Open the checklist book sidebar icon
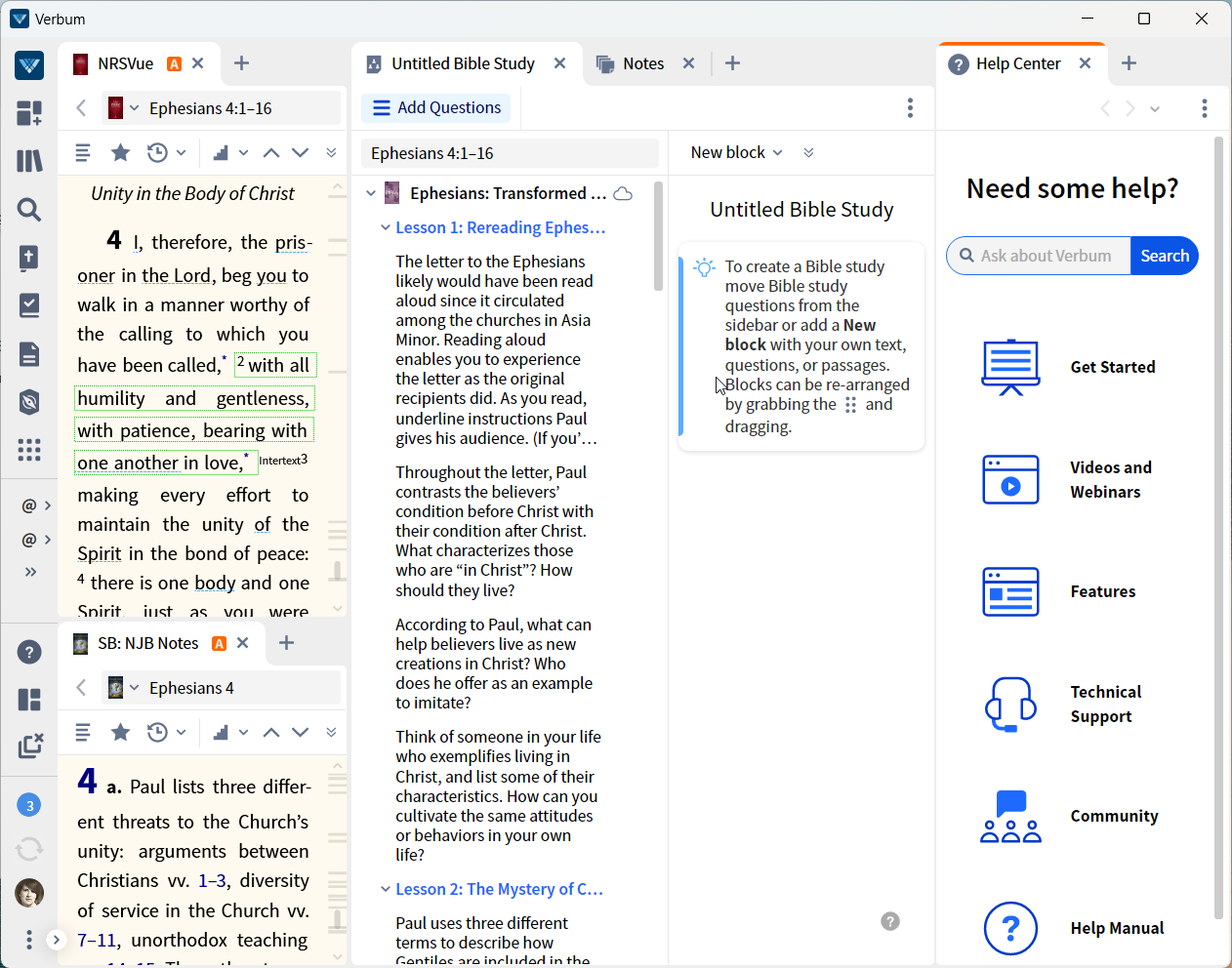 pyautogui.click(x=29, y=305)
